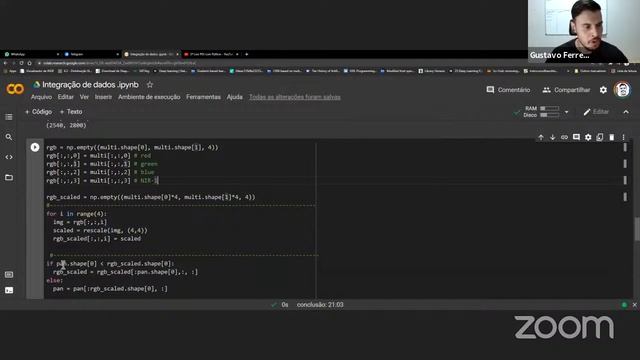Open the Inserir menu
This screenshot has height=360, width=640.
tap(103, 97)
